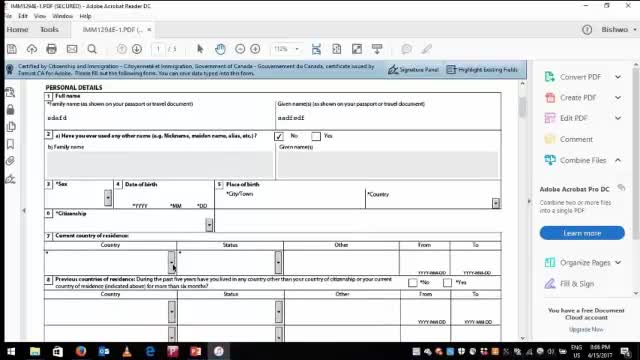Open the Window menu
The width and height of the screenshot is (640, 360).
(62, 16)
